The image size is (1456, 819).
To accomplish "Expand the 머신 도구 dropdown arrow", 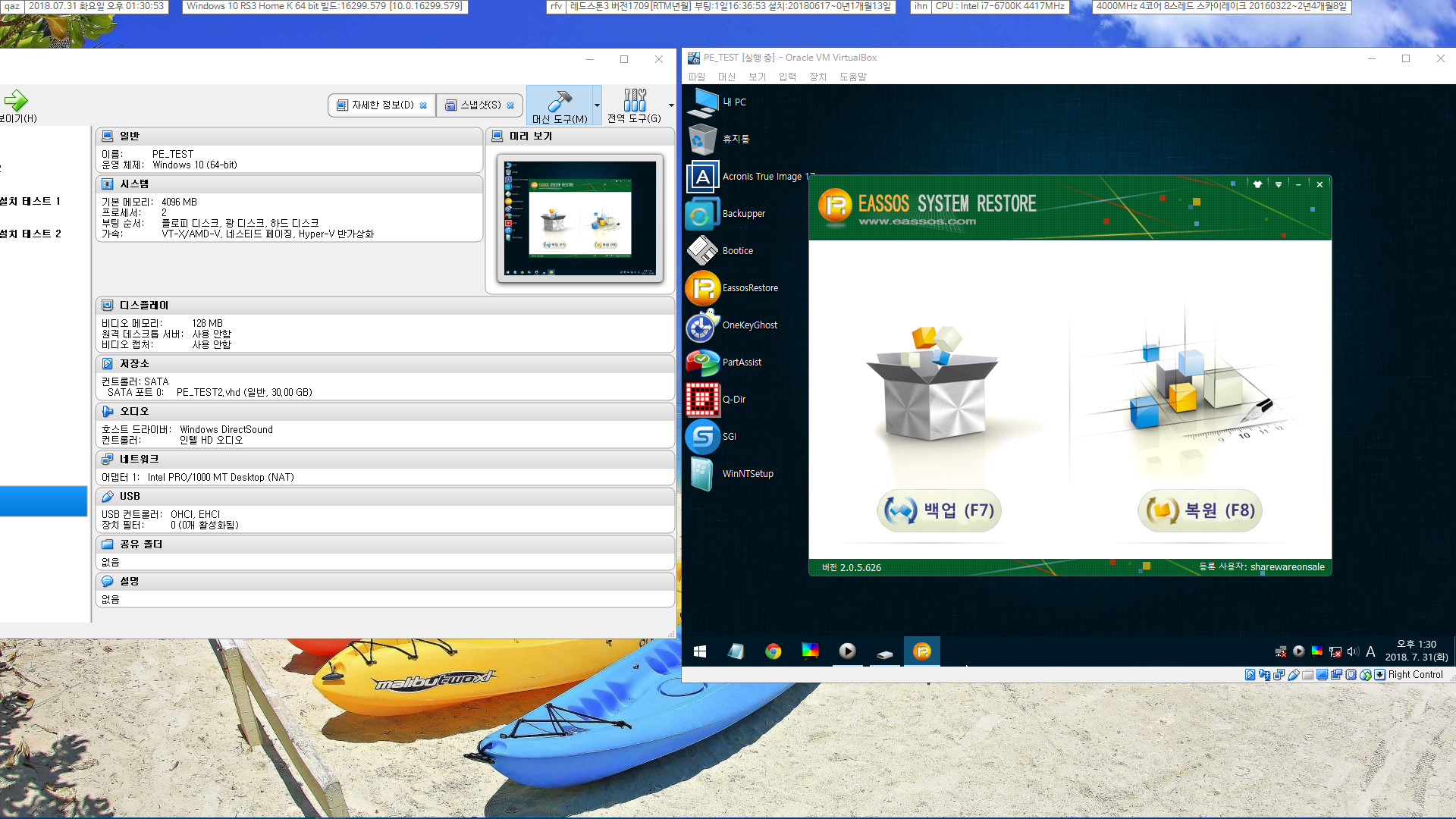I will click(x=598, y=105).
